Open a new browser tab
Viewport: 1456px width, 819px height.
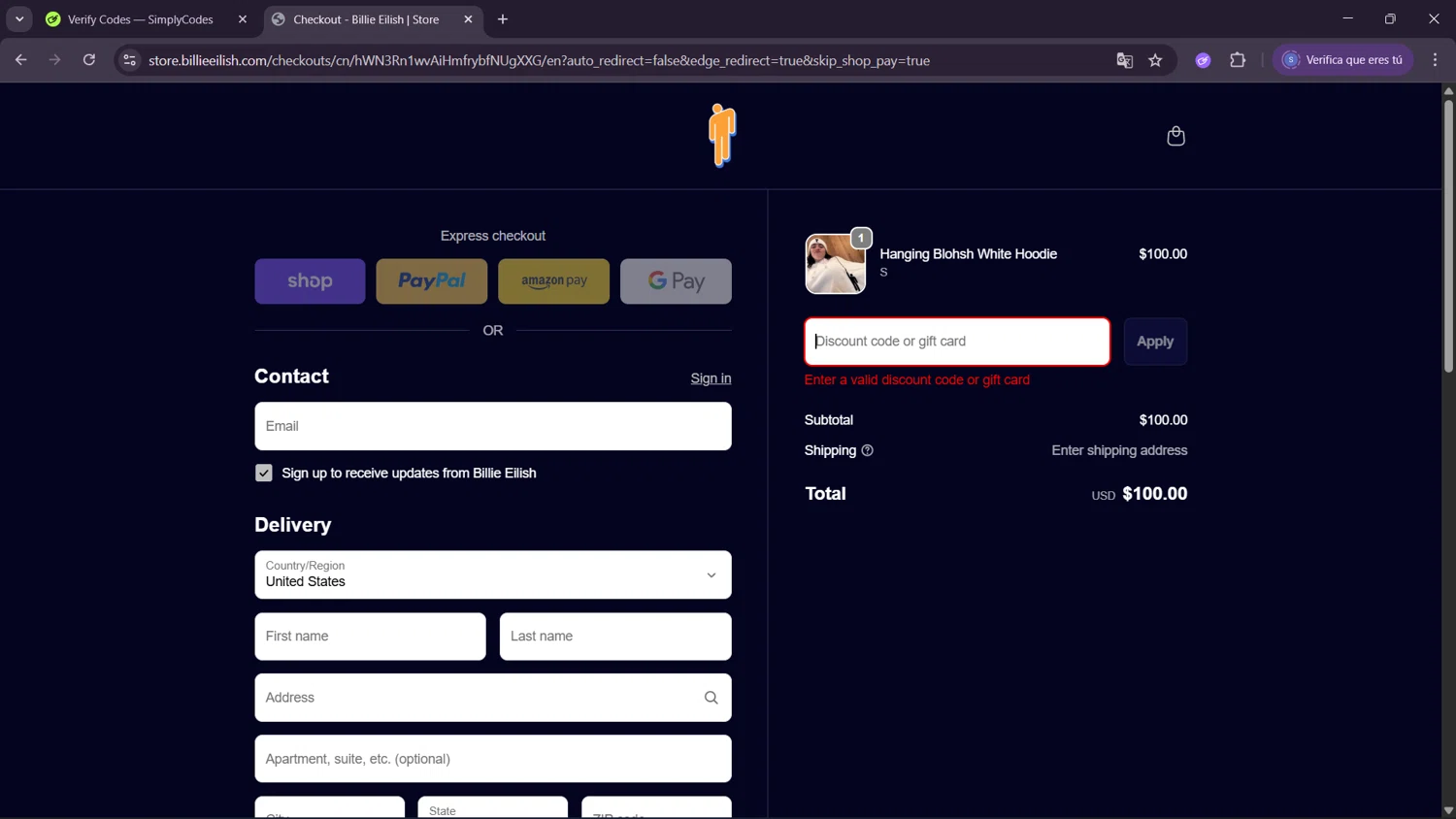click(x=503, y=19)
